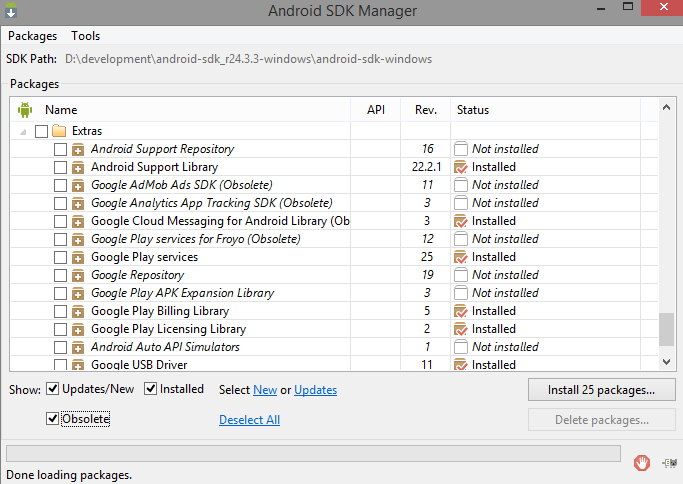Toggle the Installed filter checkbox
The image size is (683, 484).
pos(150,389)
